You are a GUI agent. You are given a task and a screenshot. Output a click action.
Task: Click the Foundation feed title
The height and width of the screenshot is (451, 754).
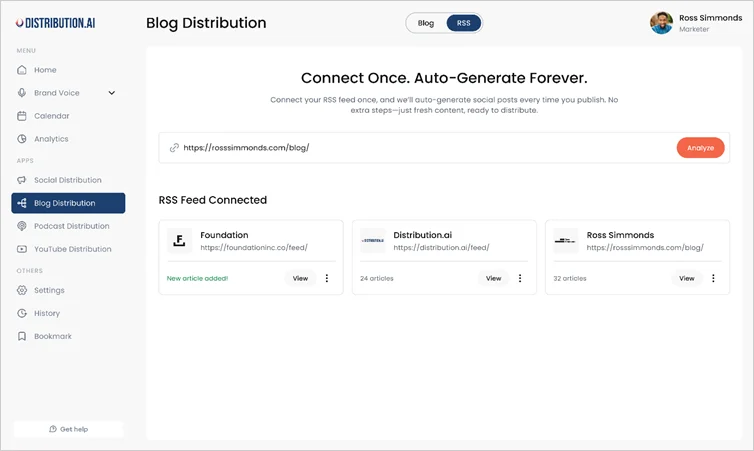click(x=224, y=235)
